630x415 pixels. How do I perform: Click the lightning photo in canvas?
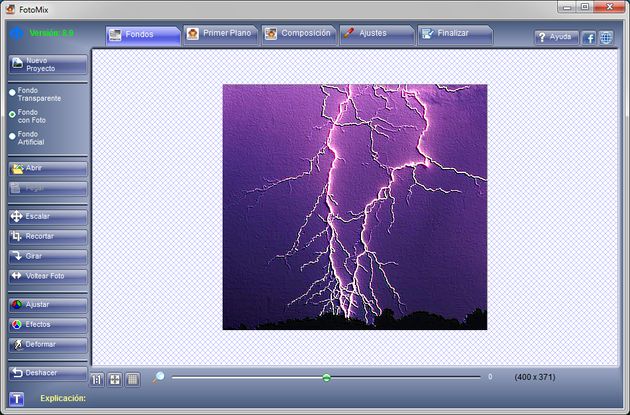pos(354,206)
